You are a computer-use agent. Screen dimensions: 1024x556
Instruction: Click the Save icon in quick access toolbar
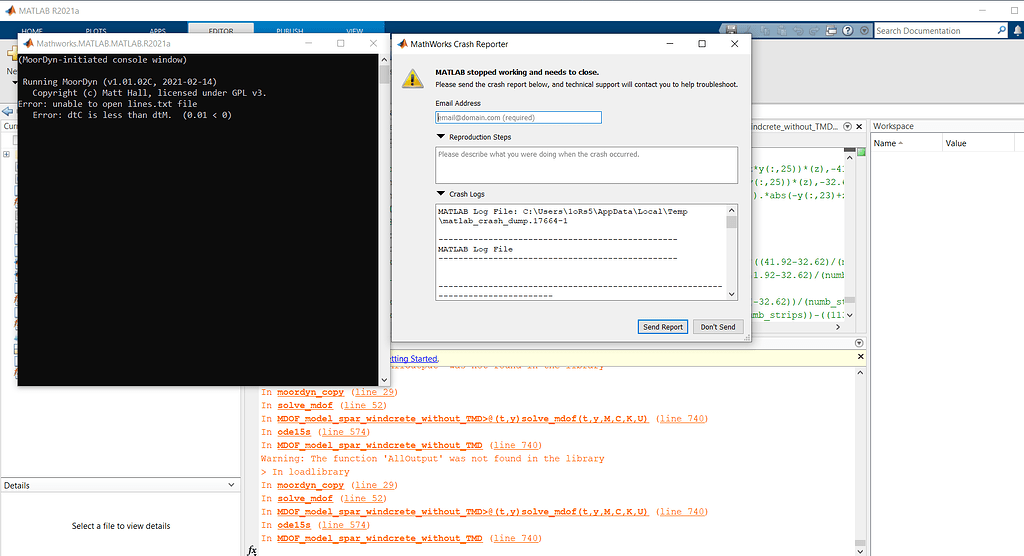731,30
